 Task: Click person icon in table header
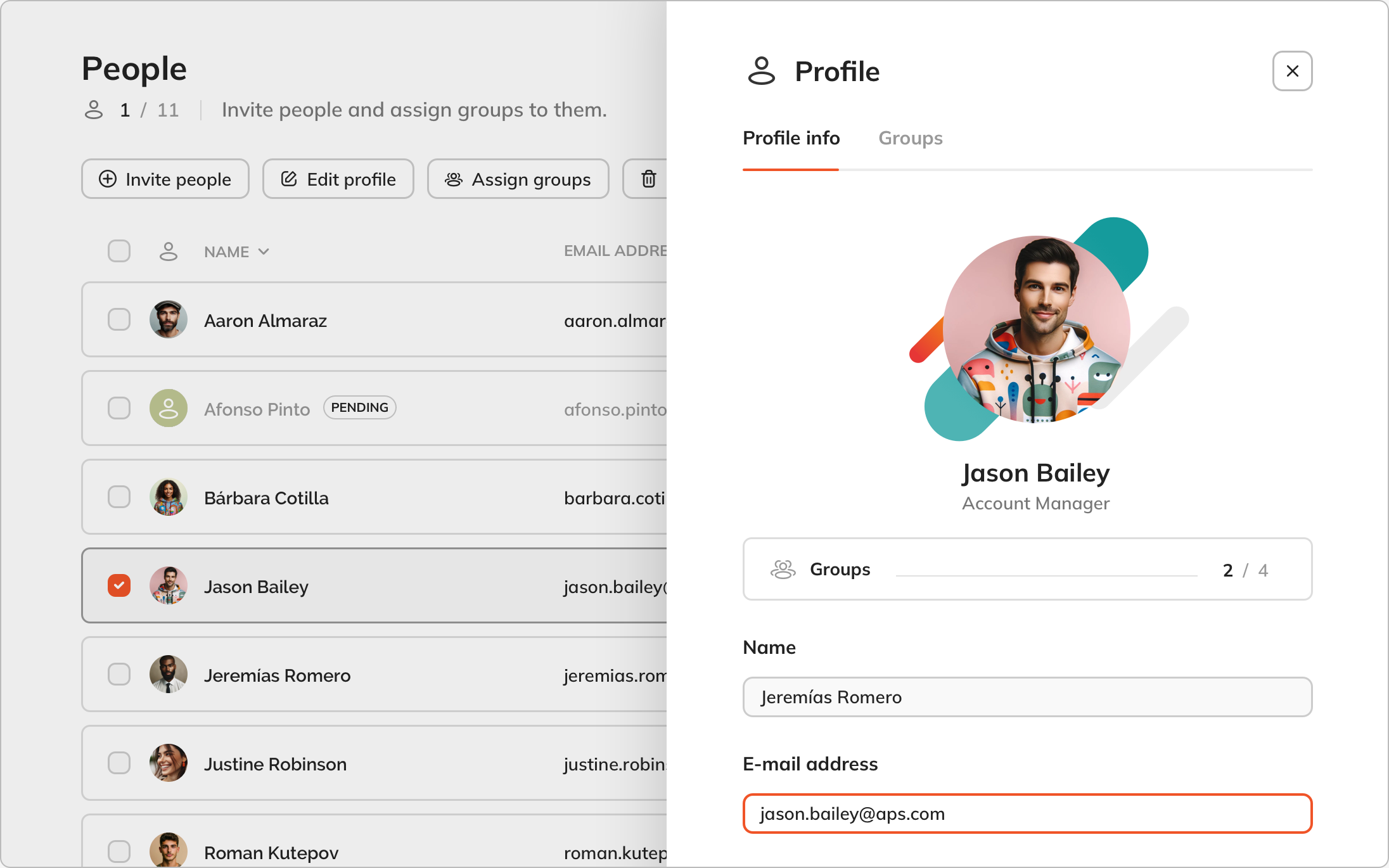point(168,252)
